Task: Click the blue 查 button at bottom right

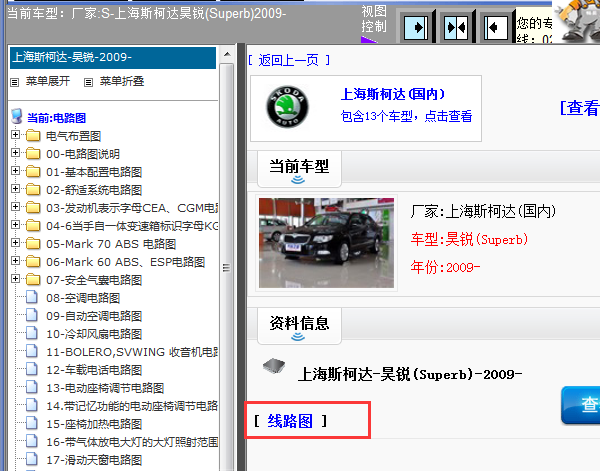Action: coord(581,405)
